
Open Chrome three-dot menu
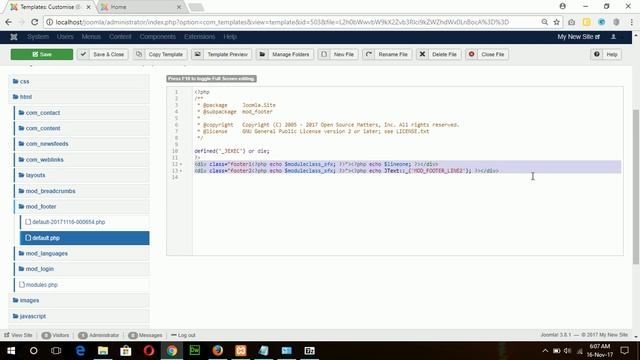[x=631, y=22]
